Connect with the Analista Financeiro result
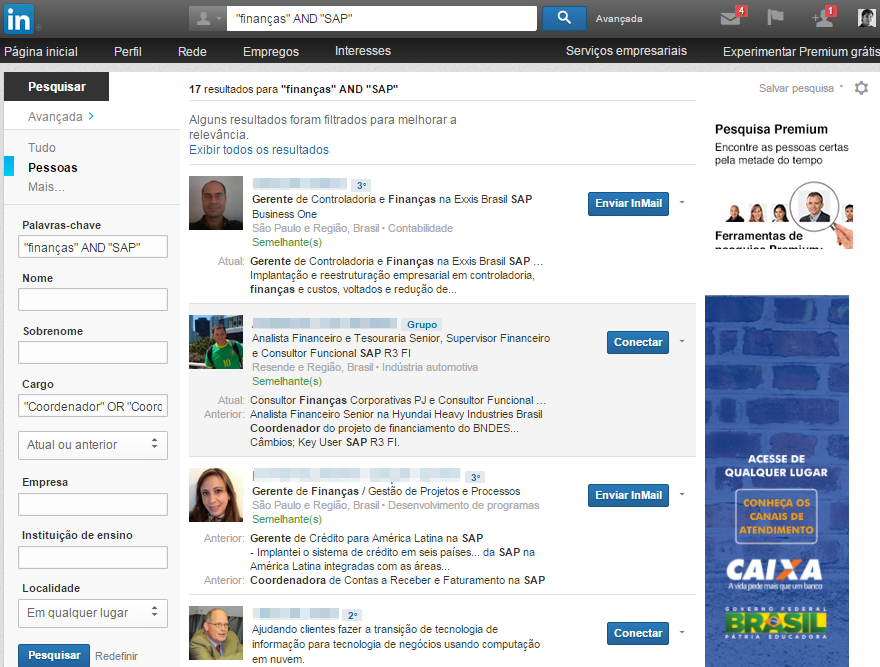The height and width of the screenshot is (667, 880). pyautogui.click(x=638, y=342)
